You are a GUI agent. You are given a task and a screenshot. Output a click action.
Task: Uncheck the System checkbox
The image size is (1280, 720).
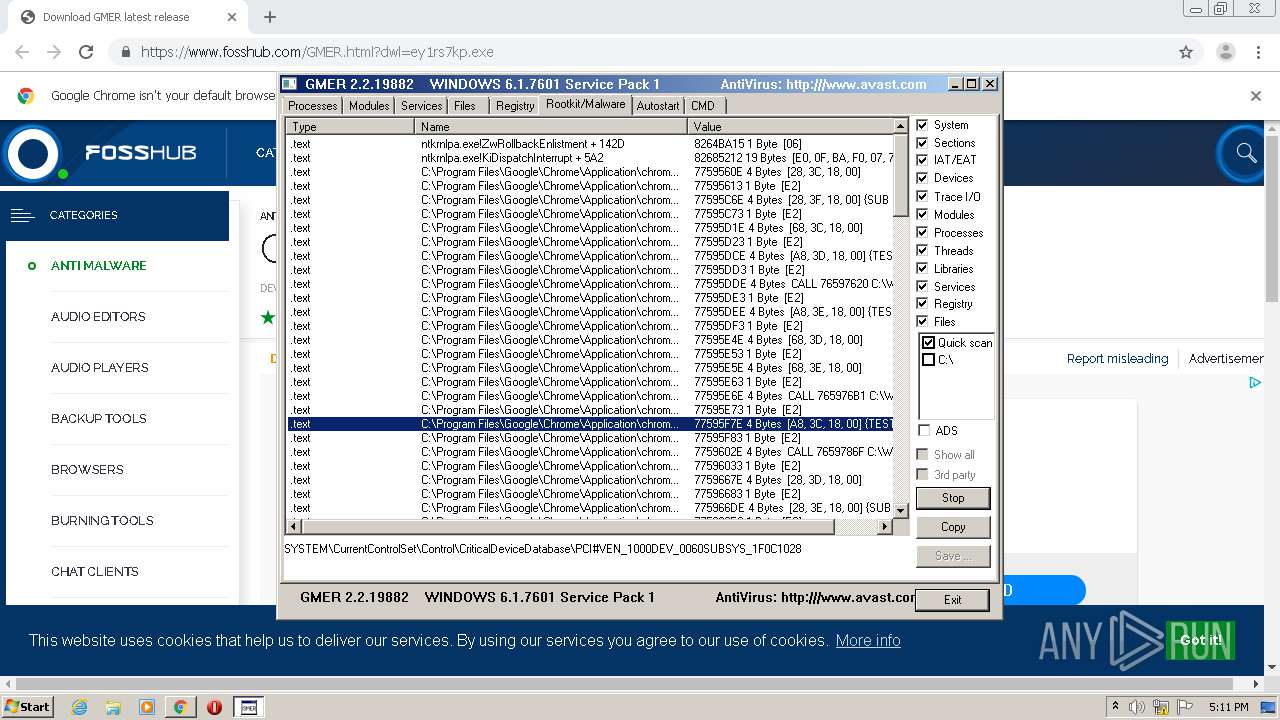click(x=922, y=125)
